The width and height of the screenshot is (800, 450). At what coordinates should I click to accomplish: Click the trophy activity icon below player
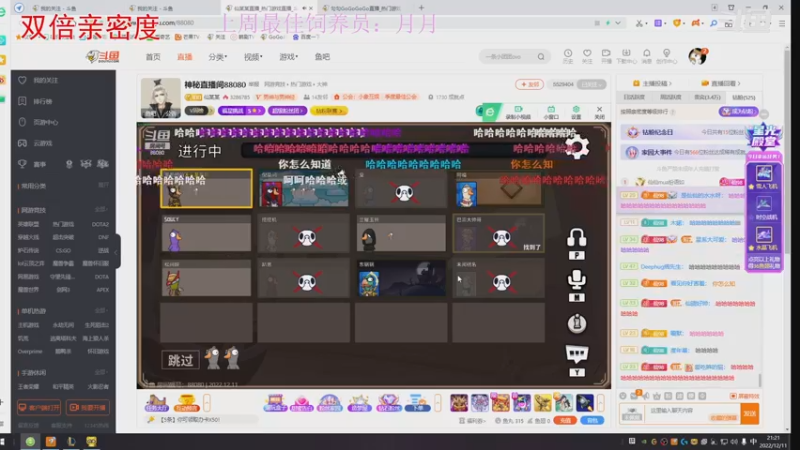[x=186, y=403]
